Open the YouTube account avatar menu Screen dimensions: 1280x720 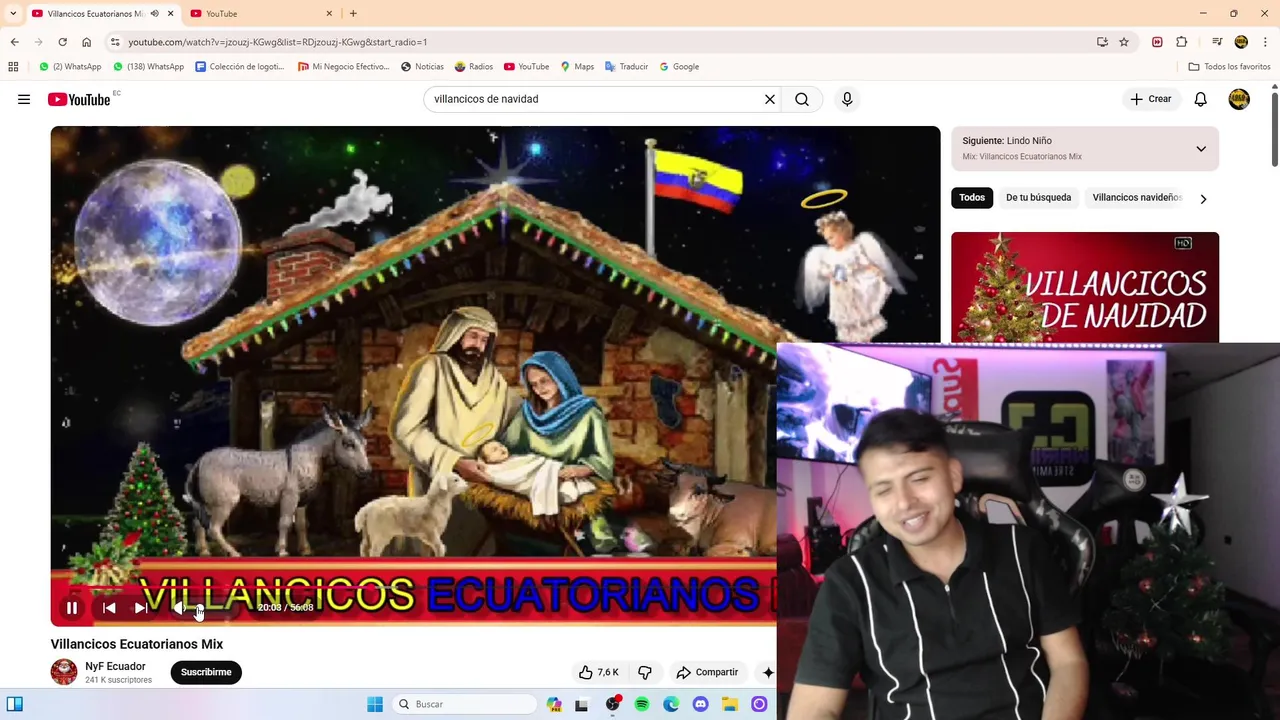click(1239, 99)
